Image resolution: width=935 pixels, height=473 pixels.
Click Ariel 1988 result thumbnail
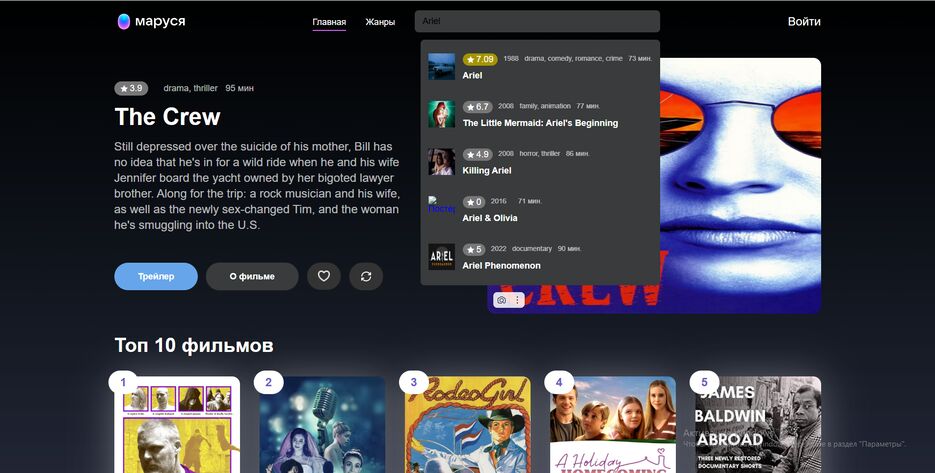pos(441,66)
